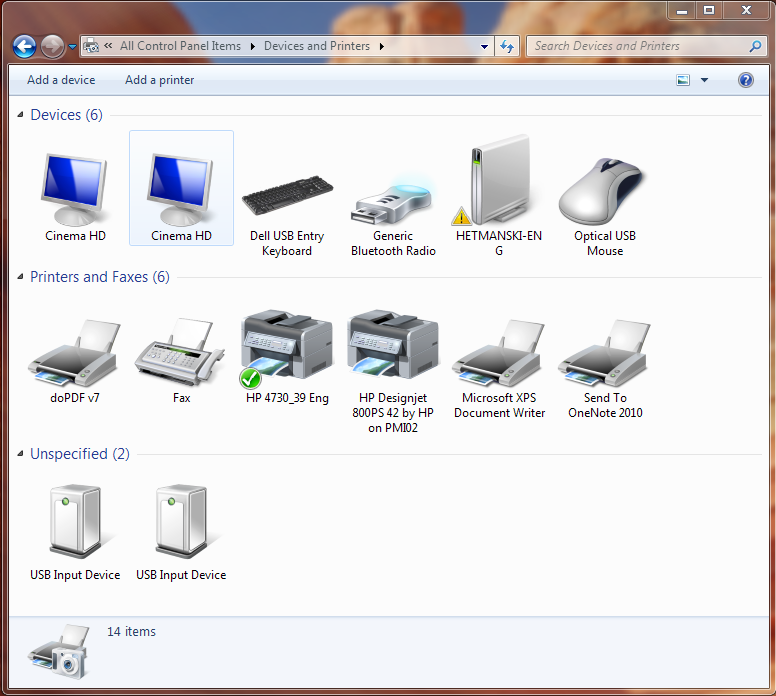Click the Back navigation arrow
The height and width of the screenshot is (696, 776).
pos(24,47)
